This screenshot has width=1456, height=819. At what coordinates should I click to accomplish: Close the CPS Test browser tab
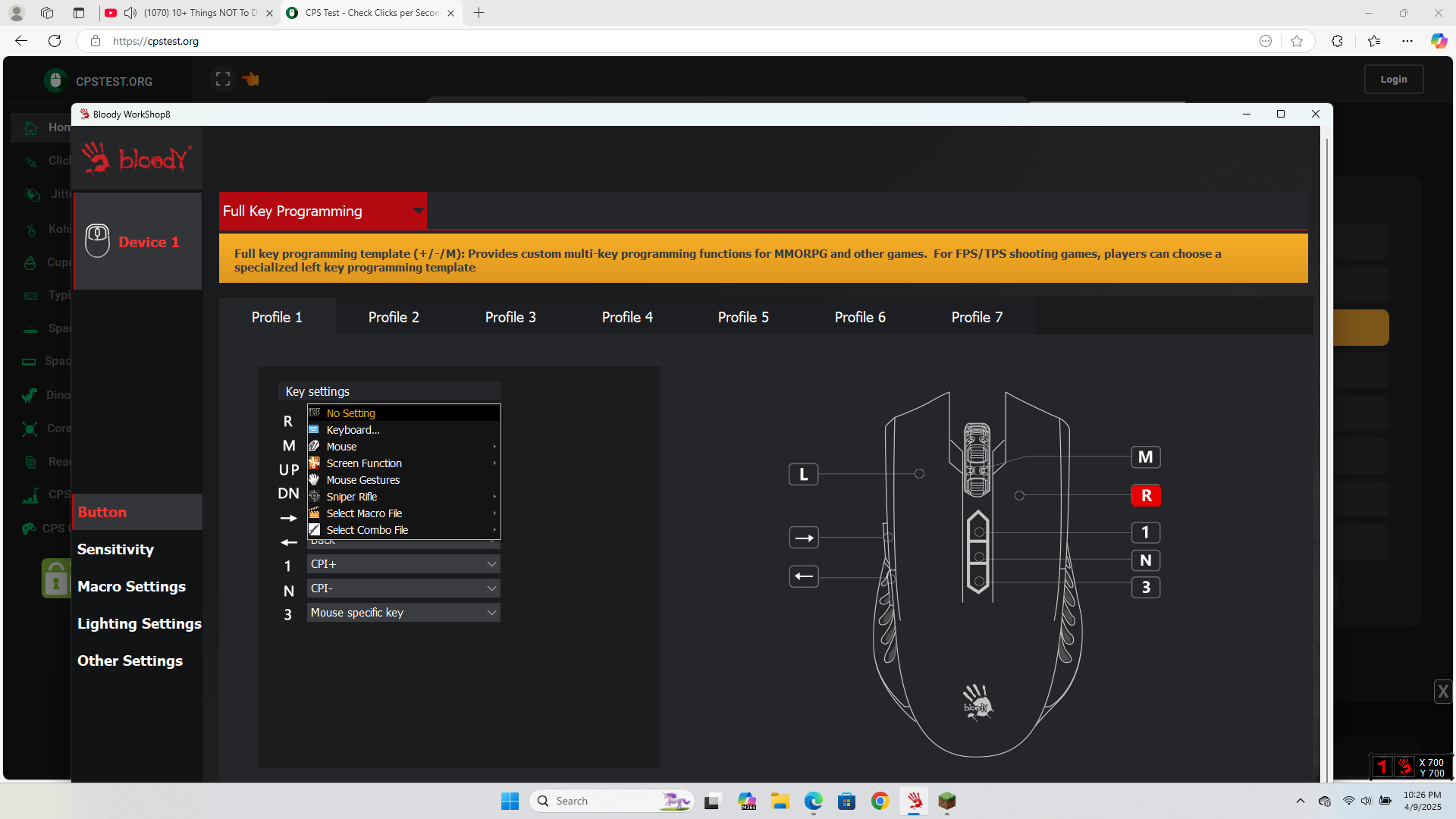point(450,13)
